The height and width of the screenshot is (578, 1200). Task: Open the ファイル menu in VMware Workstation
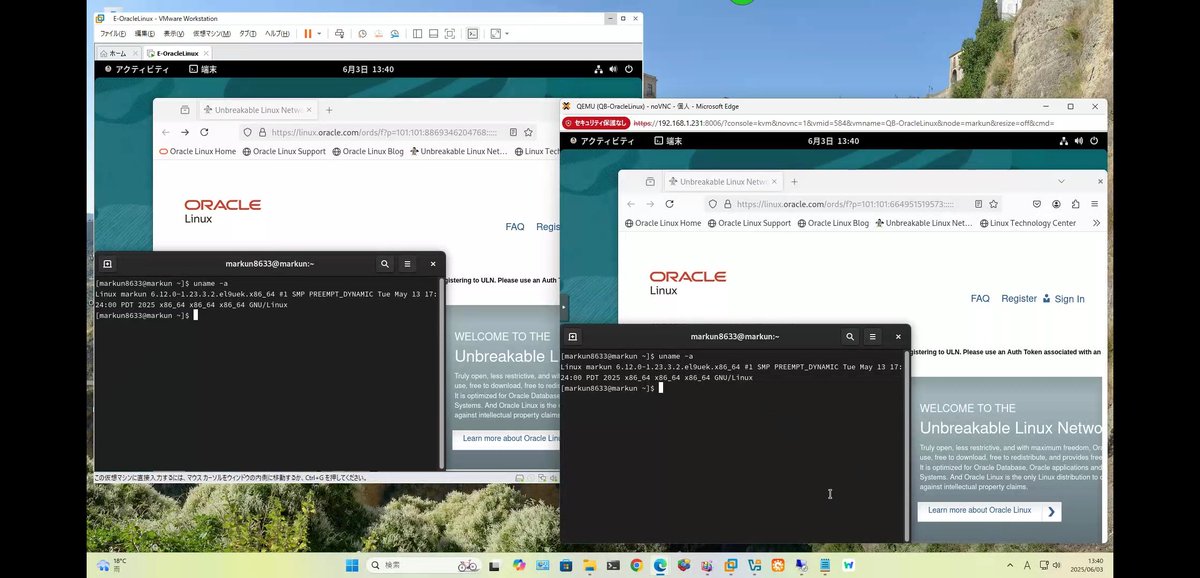113,34
